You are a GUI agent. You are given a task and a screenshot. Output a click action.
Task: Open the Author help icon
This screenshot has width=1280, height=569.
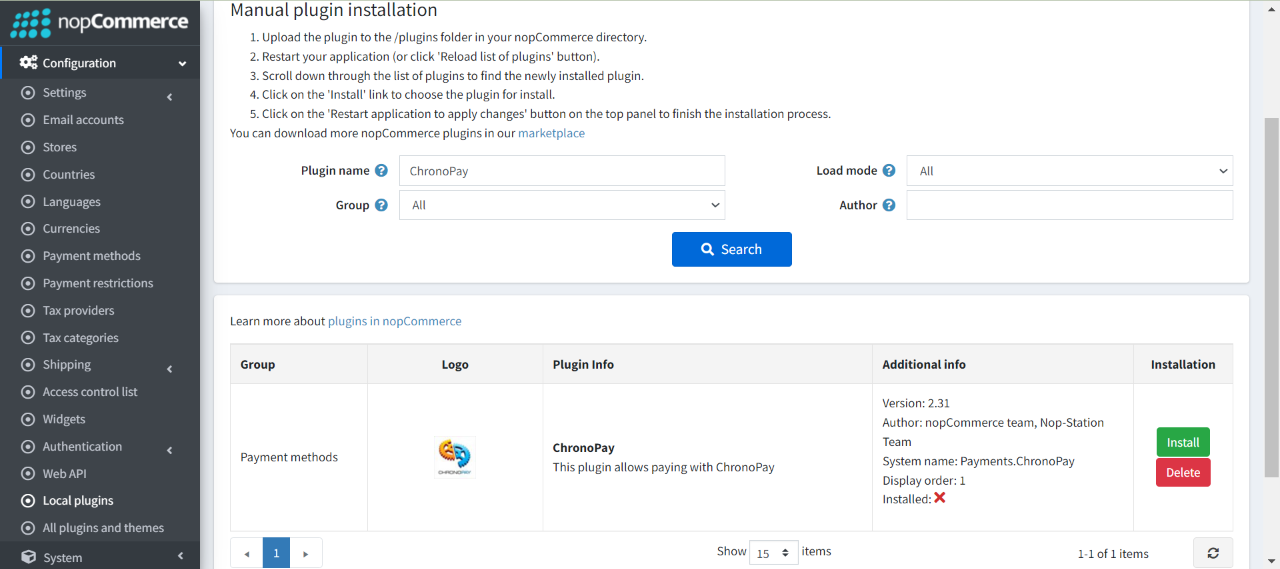click(889, 205)
